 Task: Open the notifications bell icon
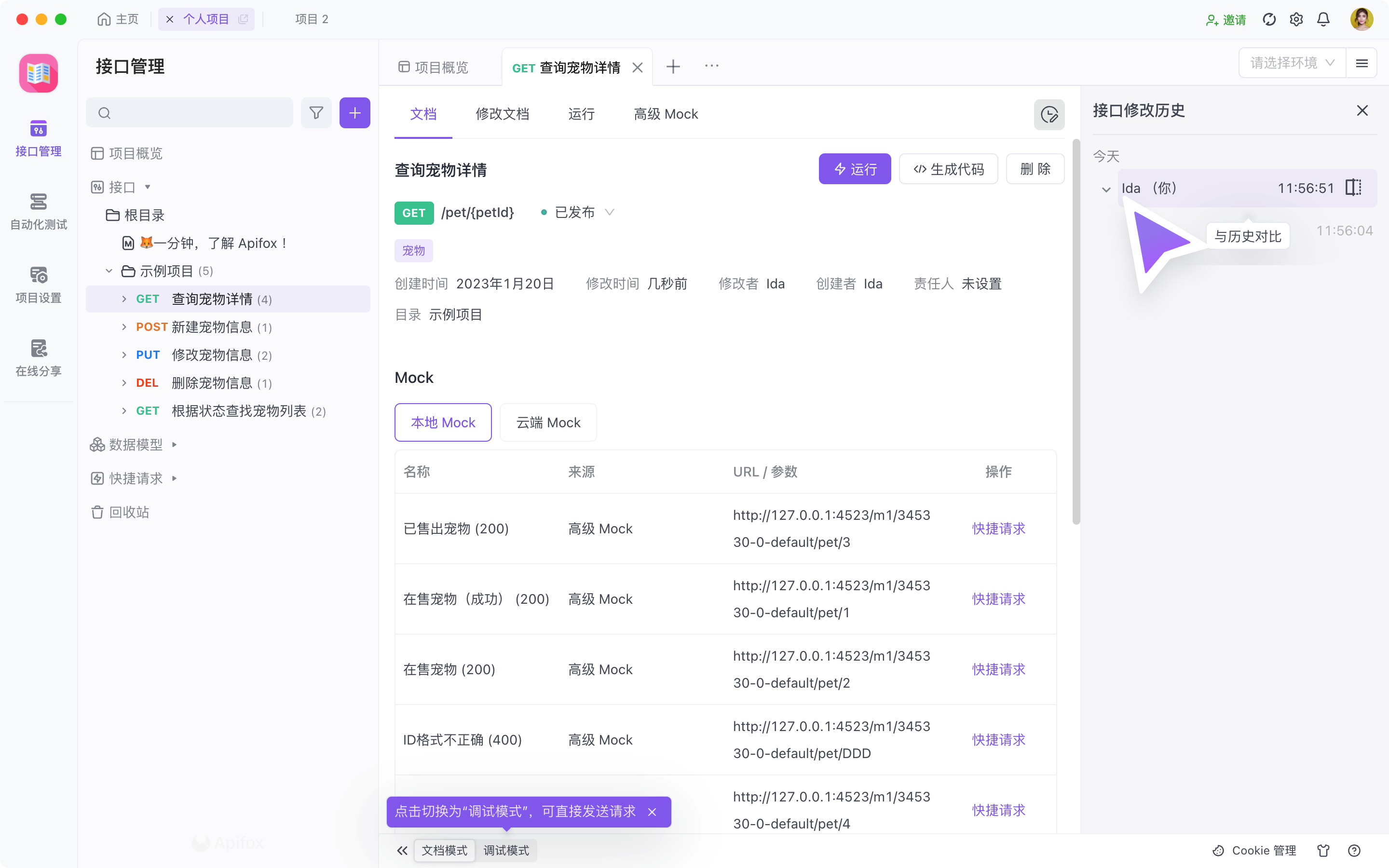(x=1323, y=19)
